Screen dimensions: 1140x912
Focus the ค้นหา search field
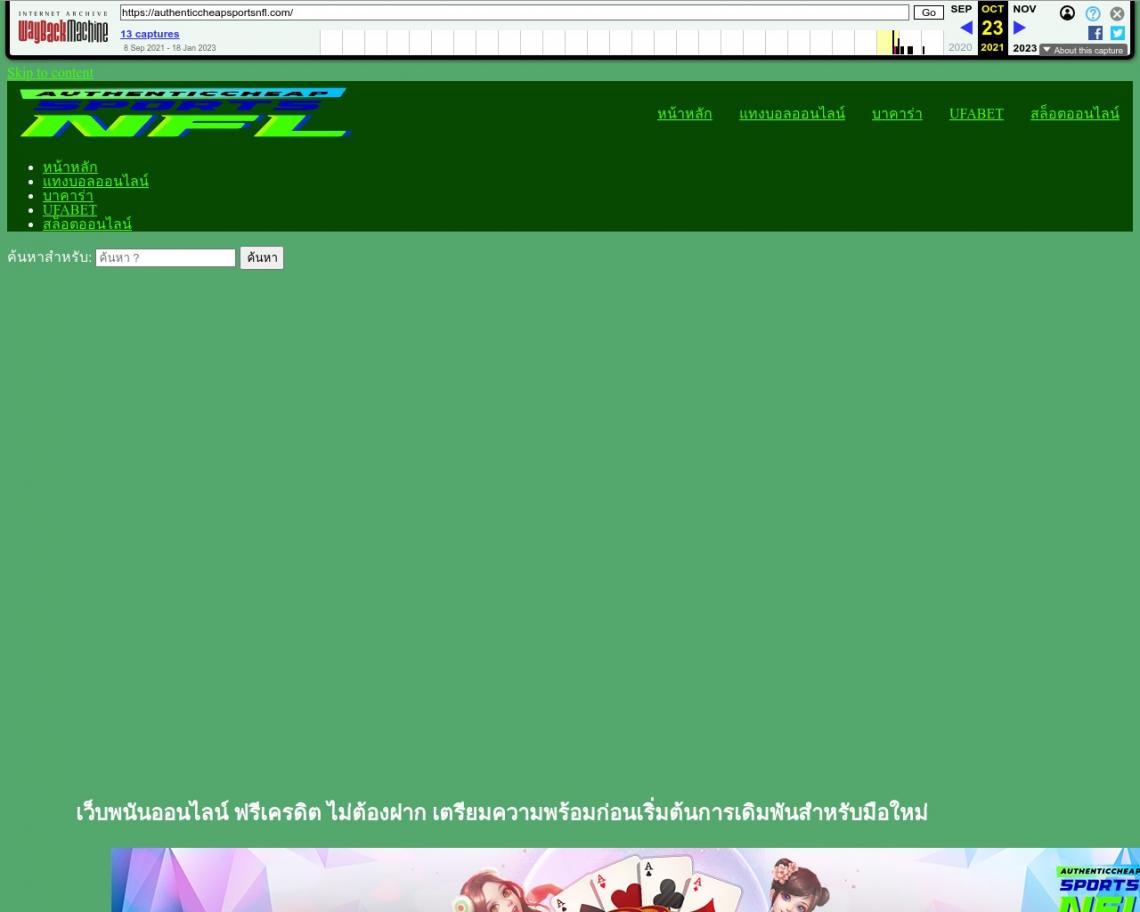point(166,257)
